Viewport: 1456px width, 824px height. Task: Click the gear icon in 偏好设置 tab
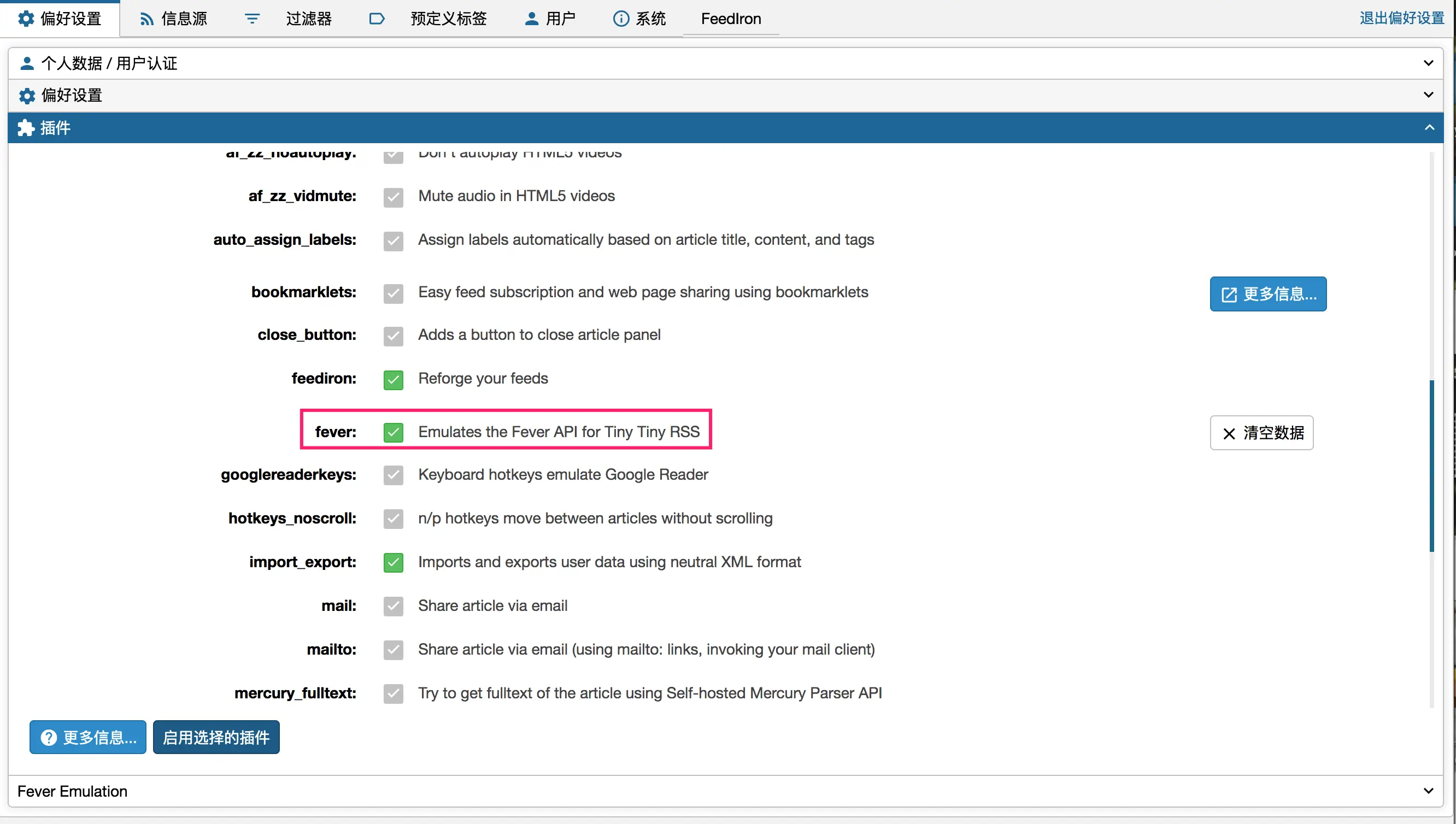coord(26,19)
